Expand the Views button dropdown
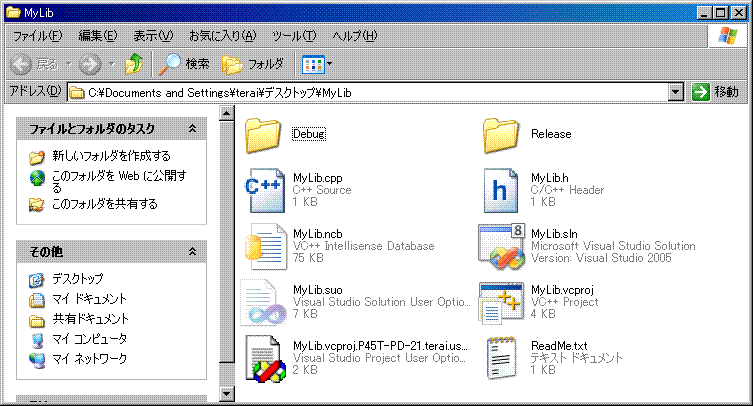This screenshot has width=753, height=406. point(329,64)
